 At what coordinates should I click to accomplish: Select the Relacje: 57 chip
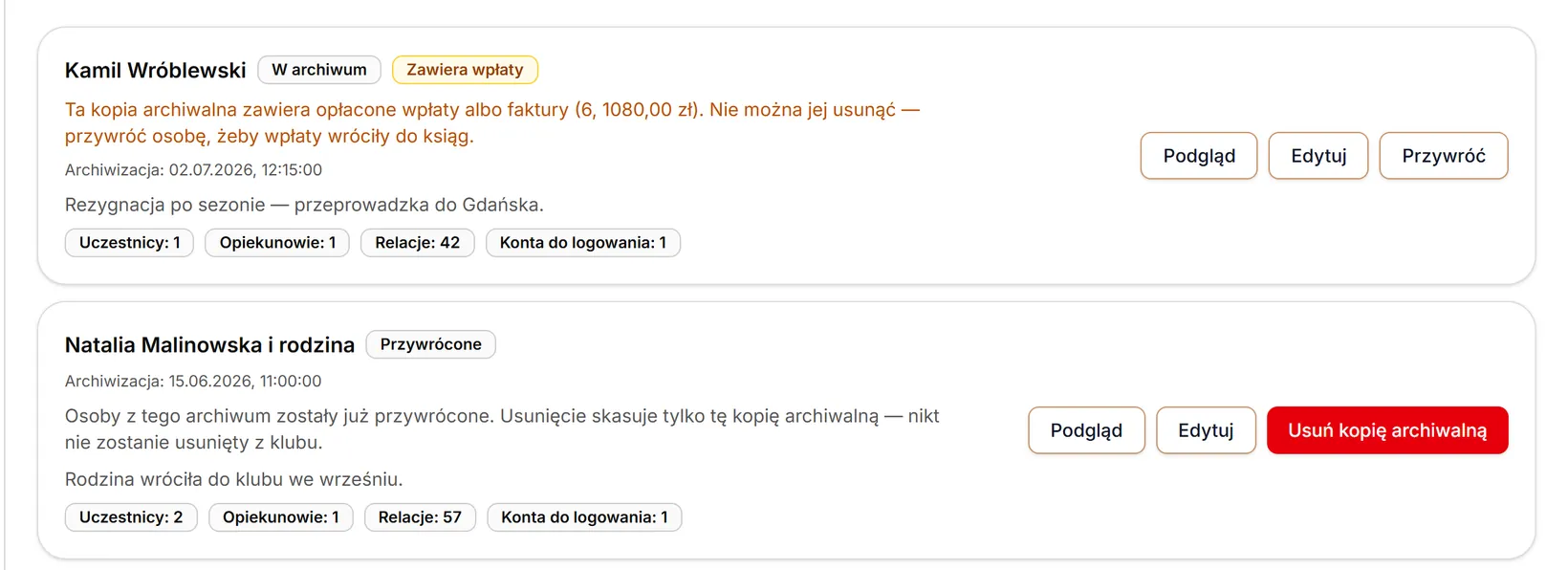[420, 517]
